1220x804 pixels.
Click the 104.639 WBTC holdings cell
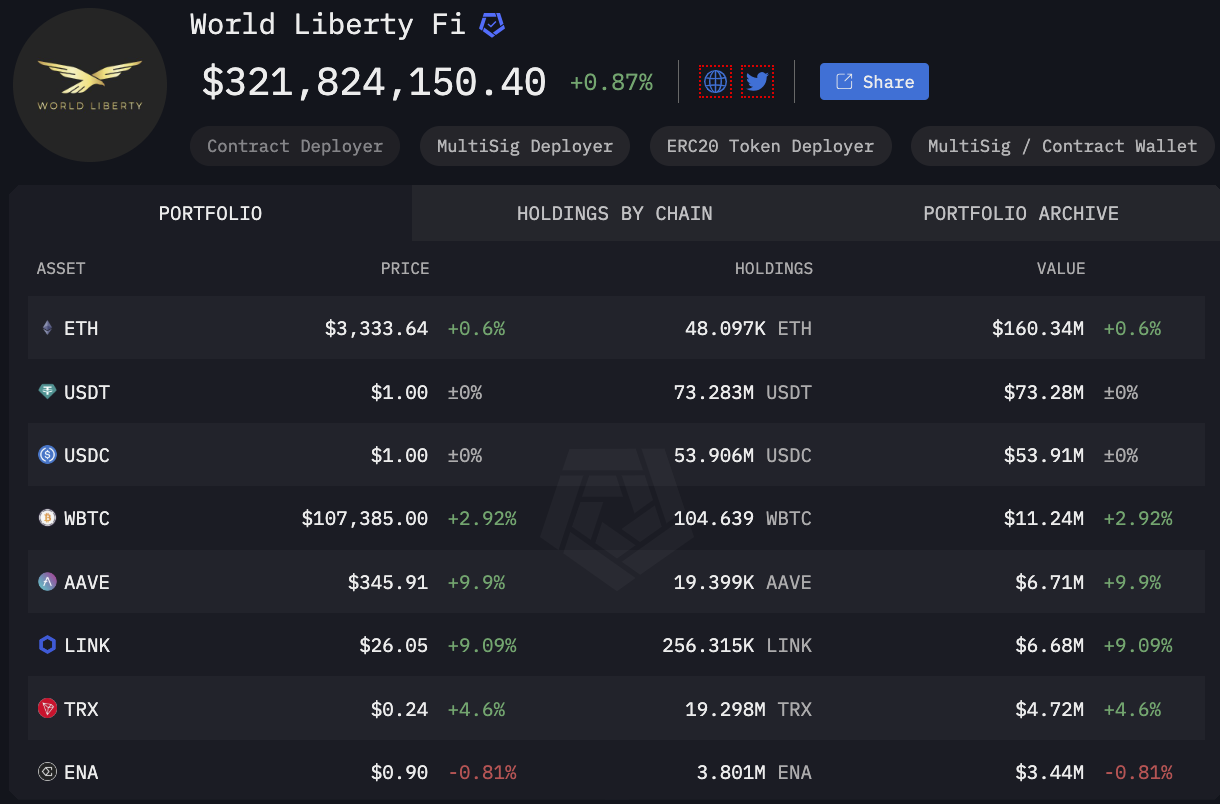coord(743,518)
